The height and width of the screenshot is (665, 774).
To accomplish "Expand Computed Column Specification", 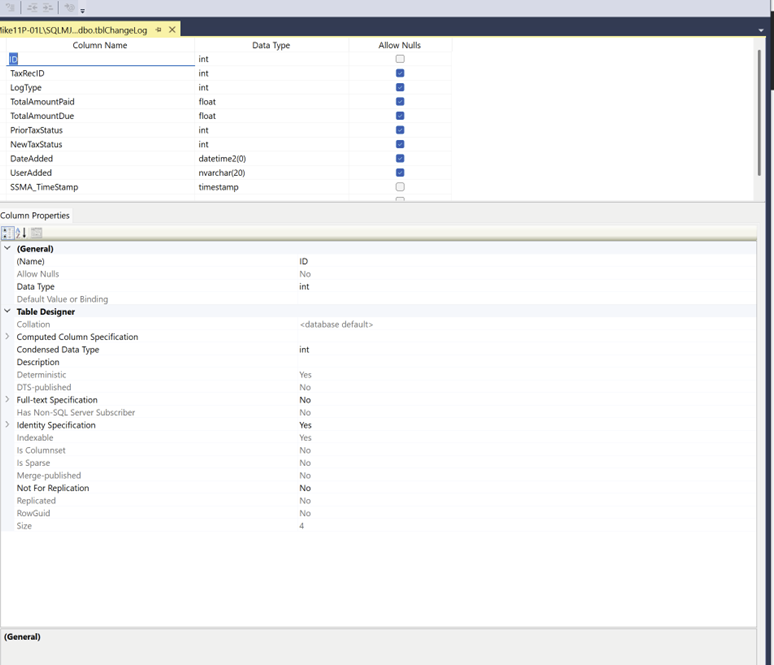I will tap(7, 336).
